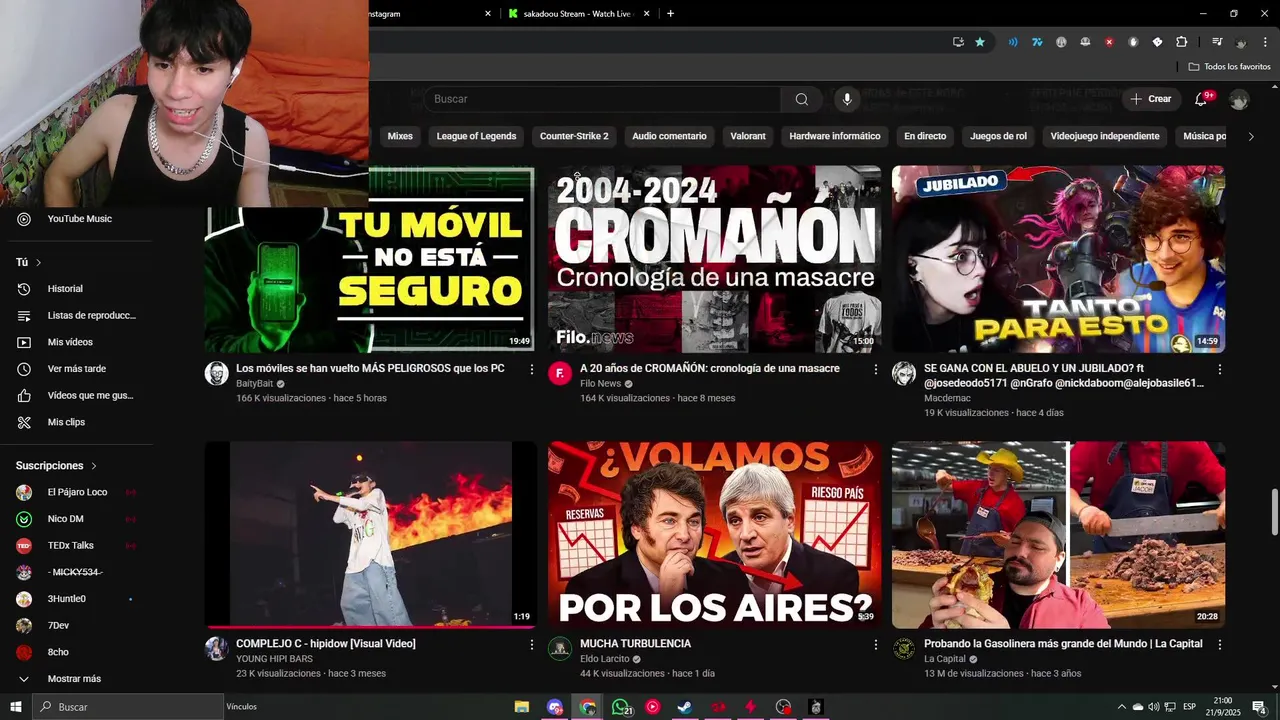Open Chrome extensions puzzle icon
1280x720 pixels.
[x=1181, y=42]
